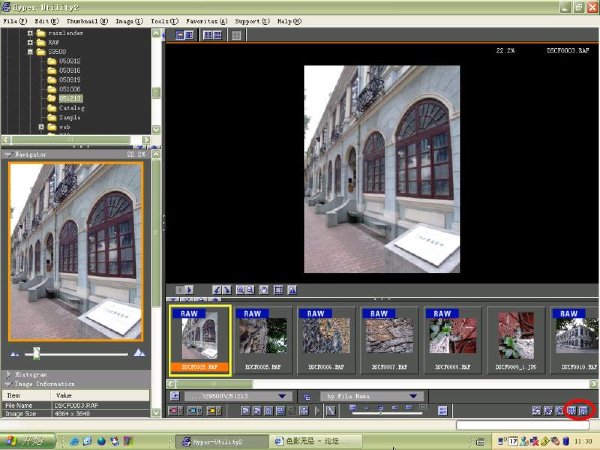Select the DSCF0006.RAF thumbnail
This screenshot has height=450, width=600.
[326, 340]
